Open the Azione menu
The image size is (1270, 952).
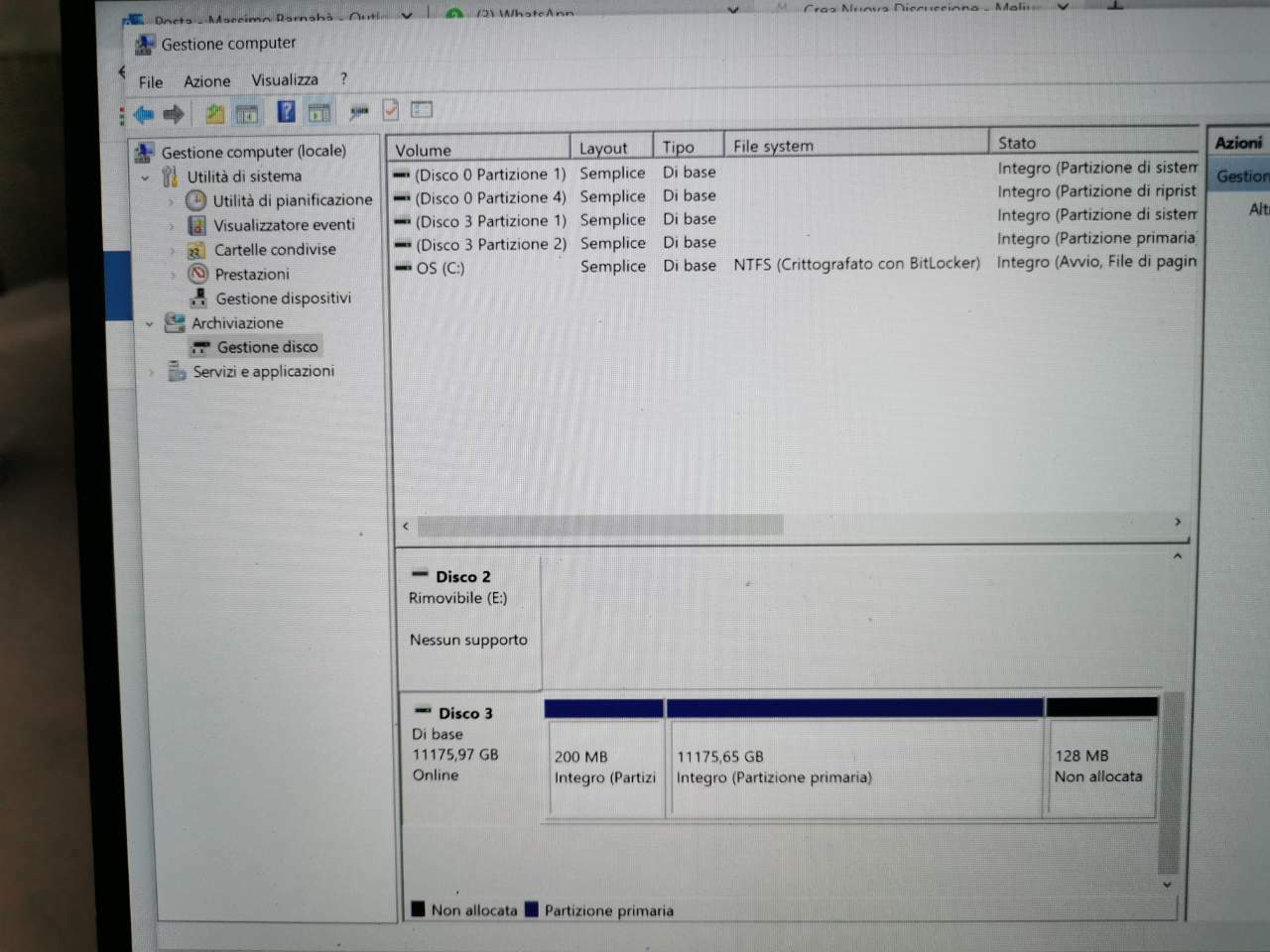click(x=206, y=81)
